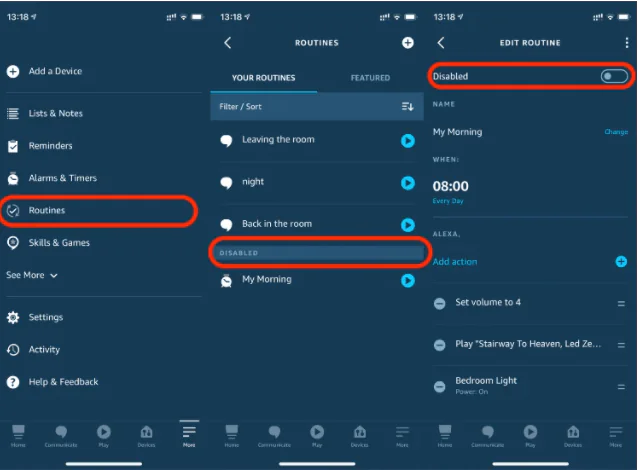Image resolution: width=638 pixels, height=470 pixels.
Task: Open Settings with the gear icon
Action: pyautogui.click(x=13, y=317)
